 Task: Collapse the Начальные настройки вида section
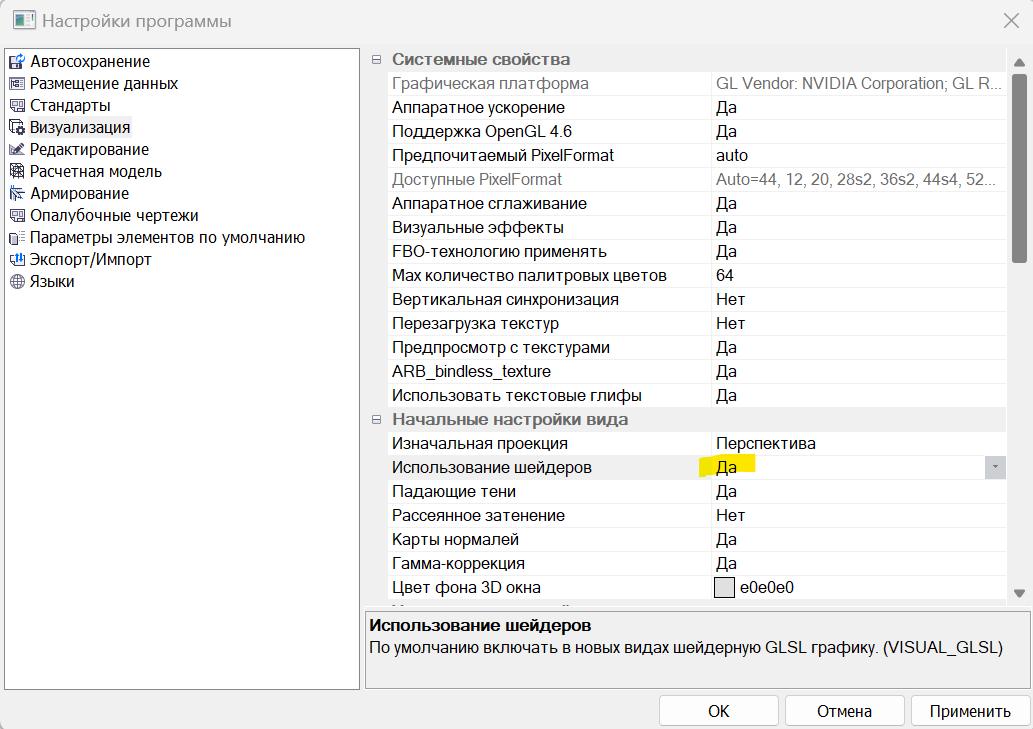tap(377, 420)
